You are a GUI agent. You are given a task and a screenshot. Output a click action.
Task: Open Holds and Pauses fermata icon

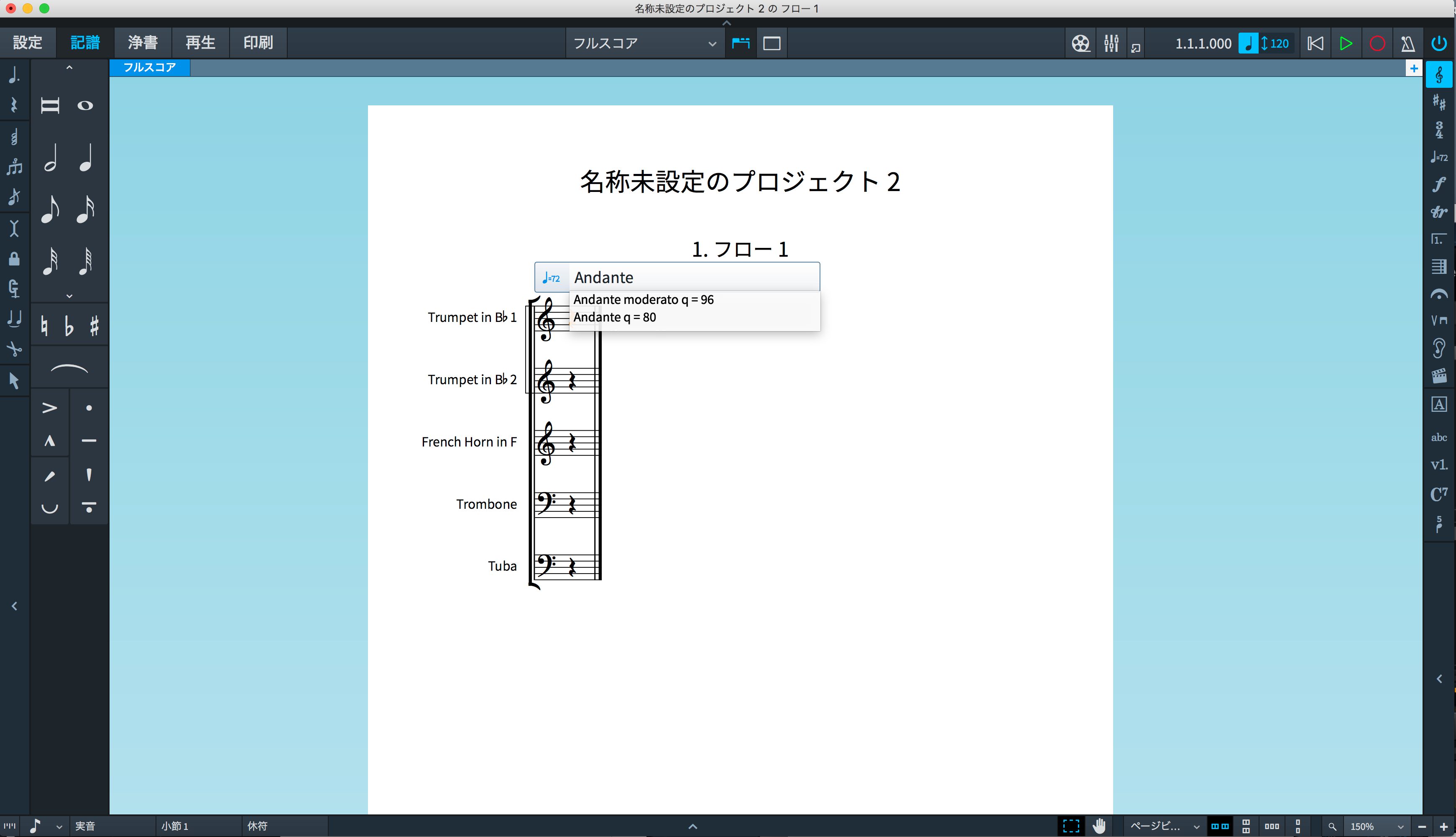[1439, 294]
